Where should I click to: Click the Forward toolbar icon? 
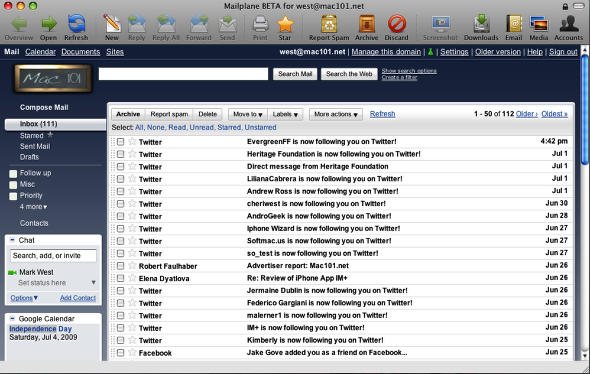pos(199,24)
